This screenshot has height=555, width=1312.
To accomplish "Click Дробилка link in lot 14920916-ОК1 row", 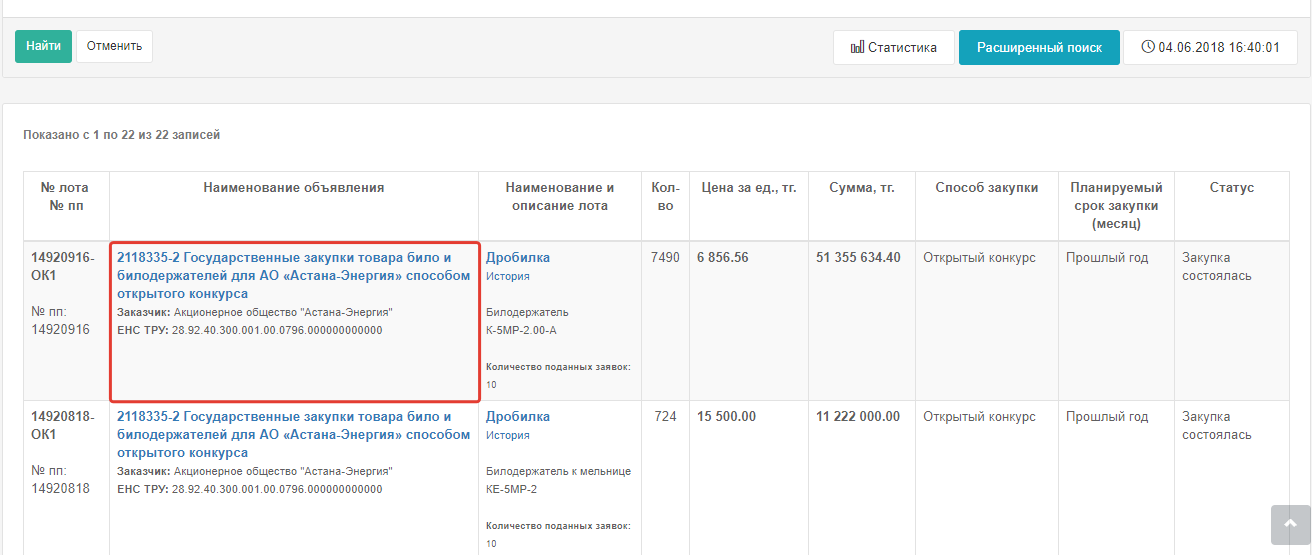I will (x=517, y=258).
